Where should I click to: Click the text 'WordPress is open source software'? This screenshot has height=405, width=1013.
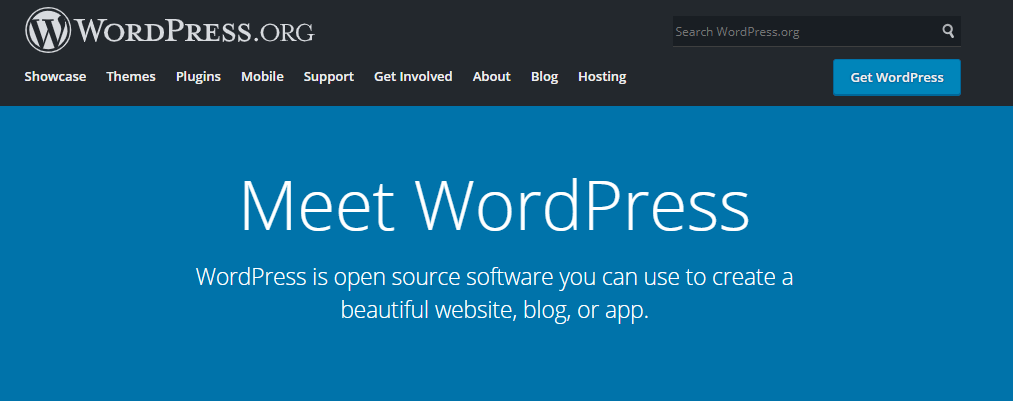(x=375, y=277)
